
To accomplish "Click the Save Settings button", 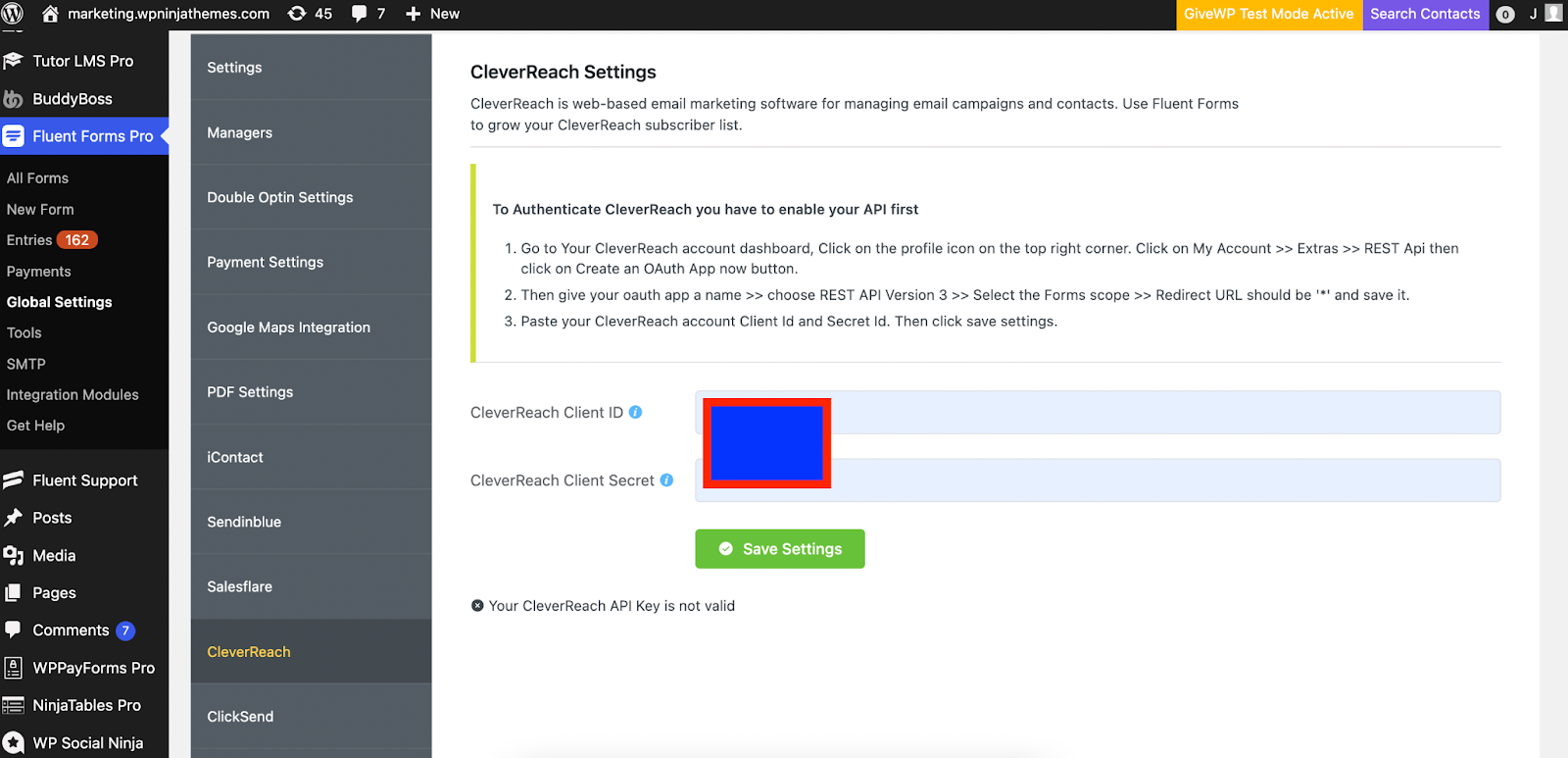I will click(780, 549).
